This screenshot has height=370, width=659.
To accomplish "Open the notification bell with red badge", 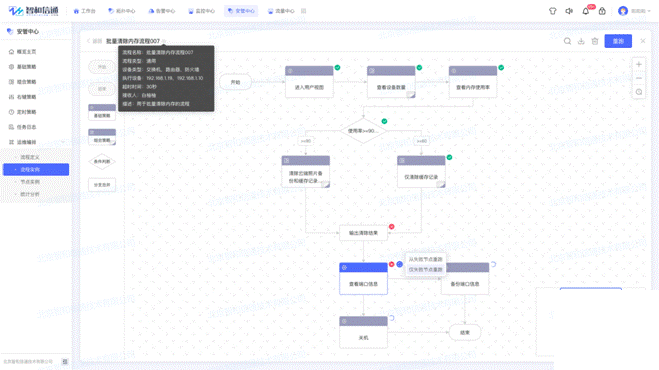I will point(585,11).
